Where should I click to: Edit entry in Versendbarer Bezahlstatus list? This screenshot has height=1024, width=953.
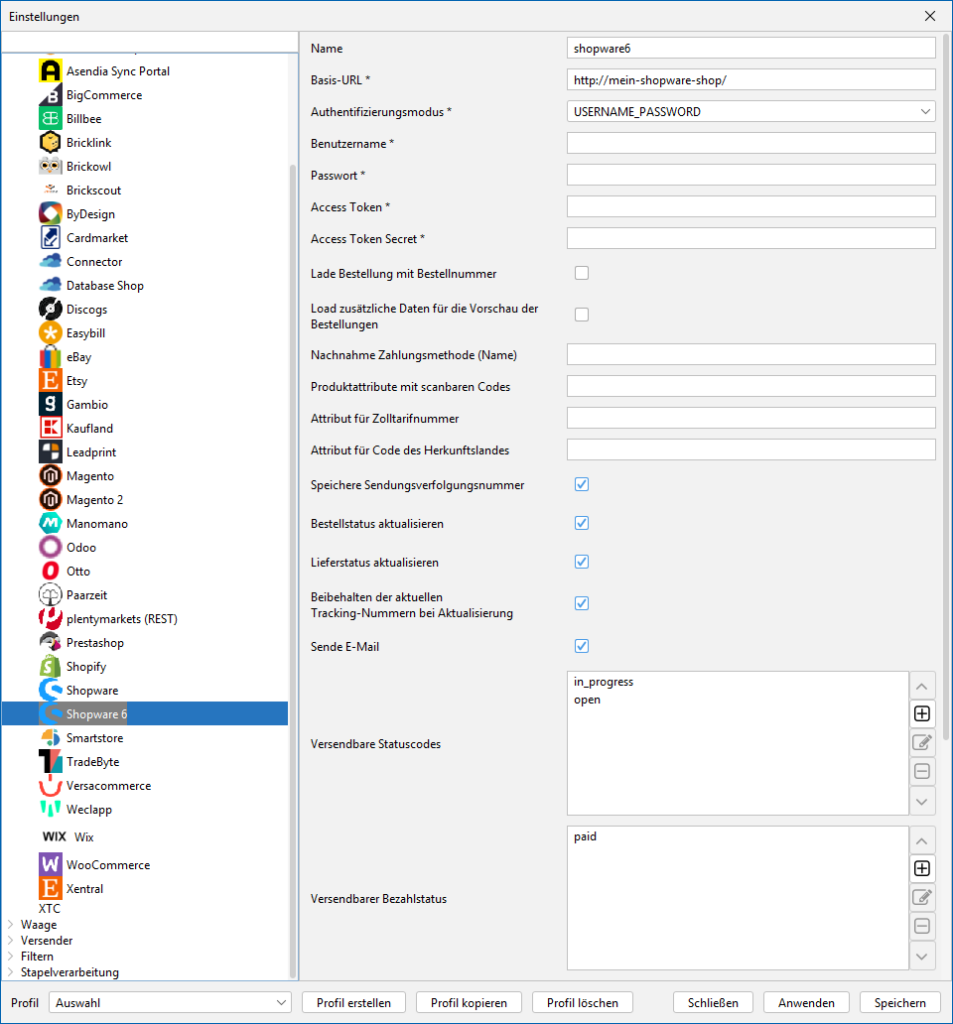click(922, 897)
